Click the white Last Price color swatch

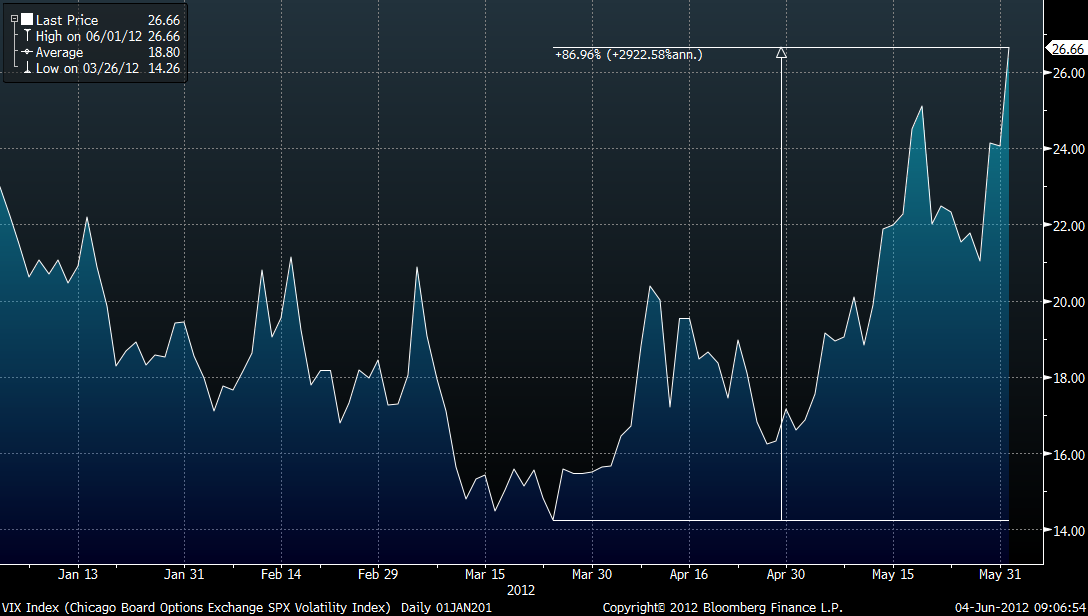coord(26,20)
